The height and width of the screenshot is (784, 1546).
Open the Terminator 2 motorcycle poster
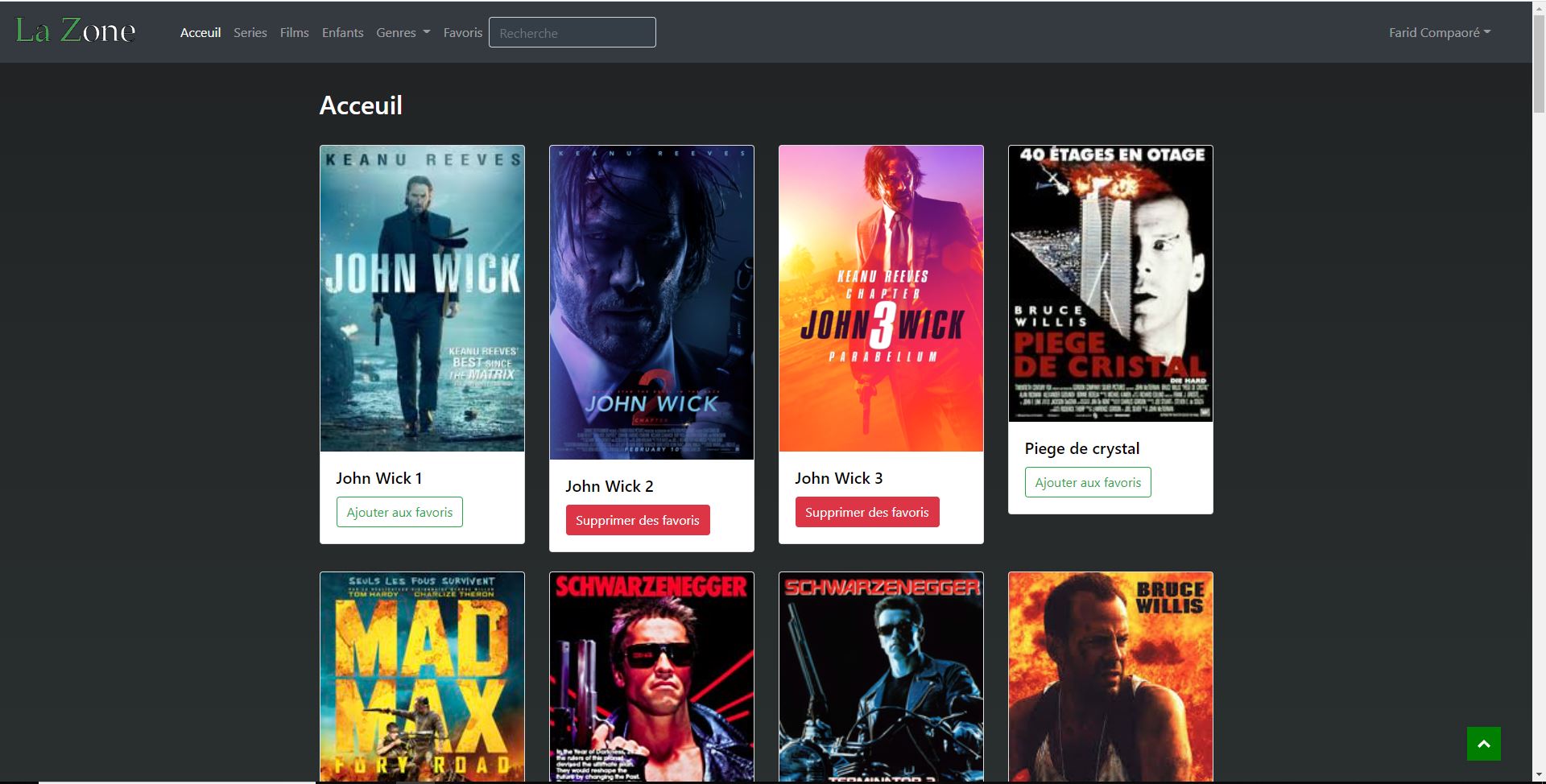[x=881, y=677]
